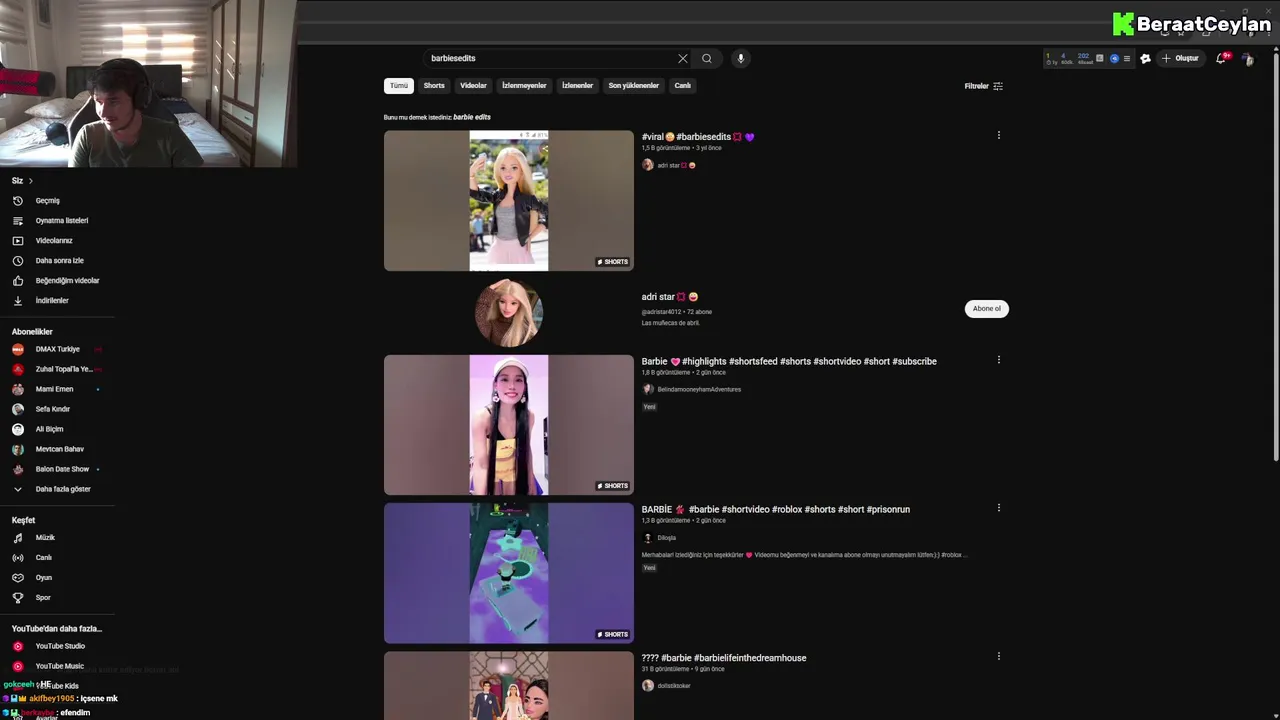Open more options for #viral #barbiesedits video
1280x720 pixels.
pos(998,136)
